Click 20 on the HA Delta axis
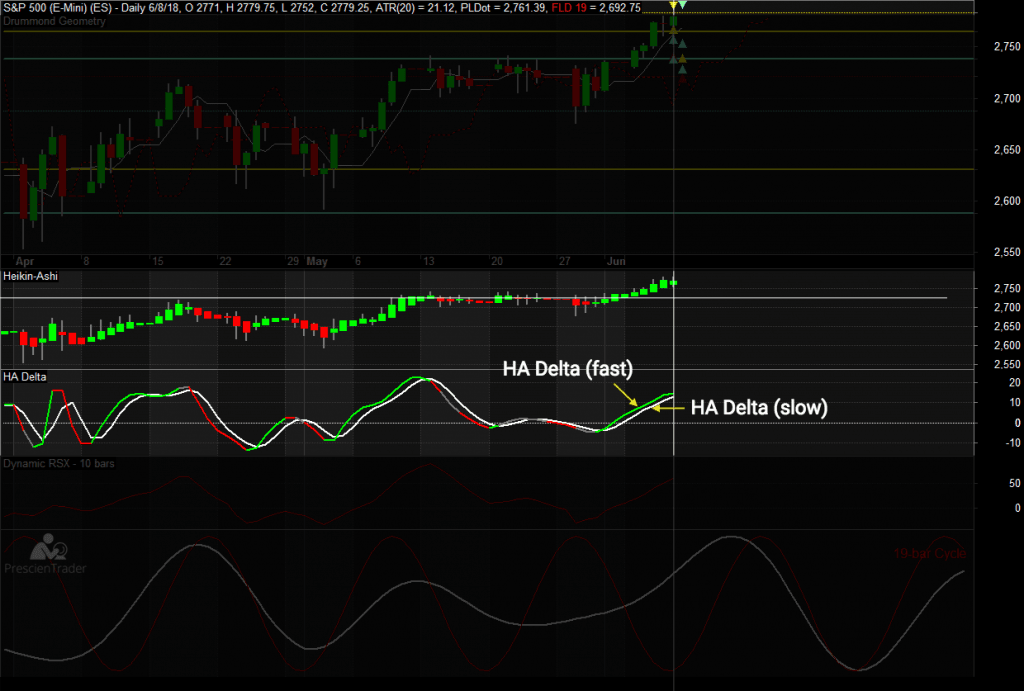 click(1014, 383)
